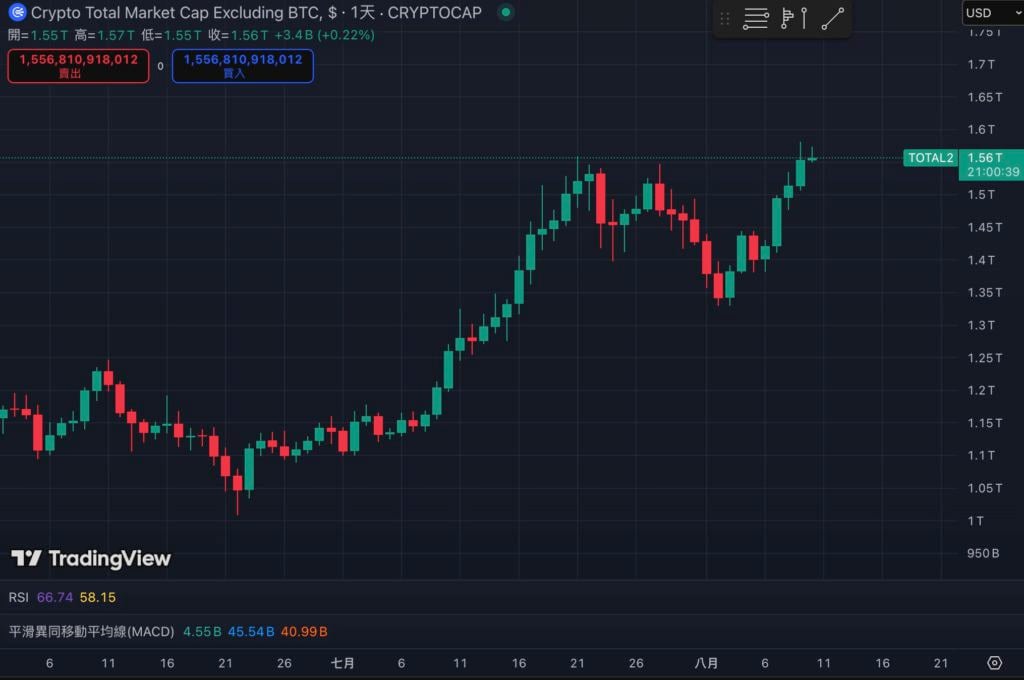Viewport: 1024px width, 680px height.
Task: Click the blue 買入 buy button
Action: (x=245, y=66)
